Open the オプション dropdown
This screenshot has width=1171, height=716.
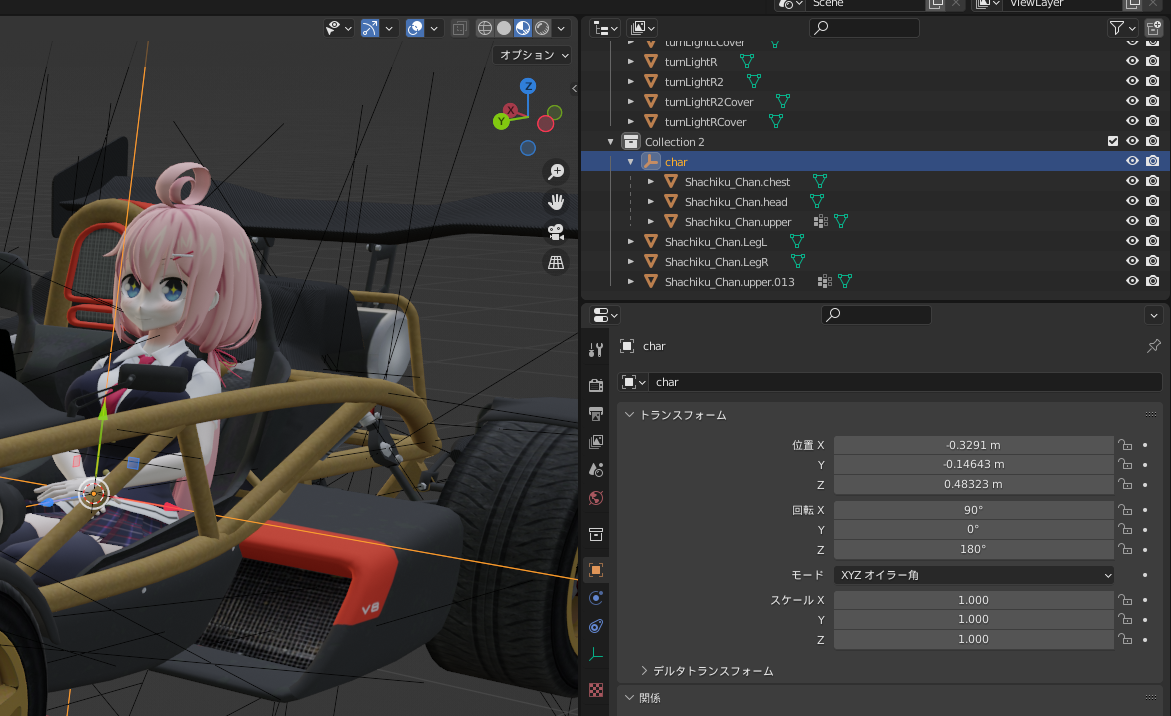pyautogui.click(x=532, y=55)
